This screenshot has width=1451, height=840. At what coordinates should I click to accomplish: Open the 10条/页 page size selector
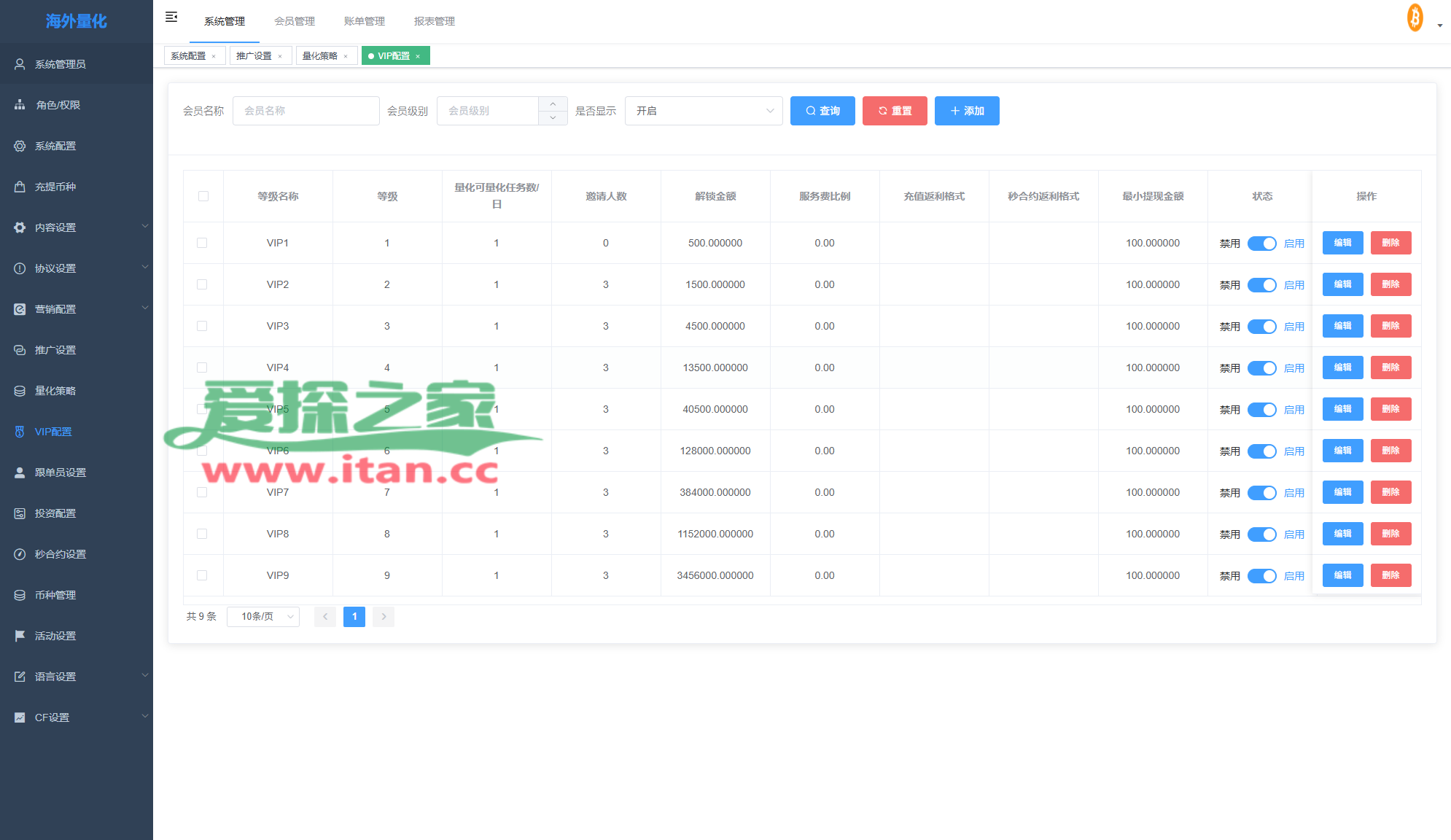click(262, 617)
